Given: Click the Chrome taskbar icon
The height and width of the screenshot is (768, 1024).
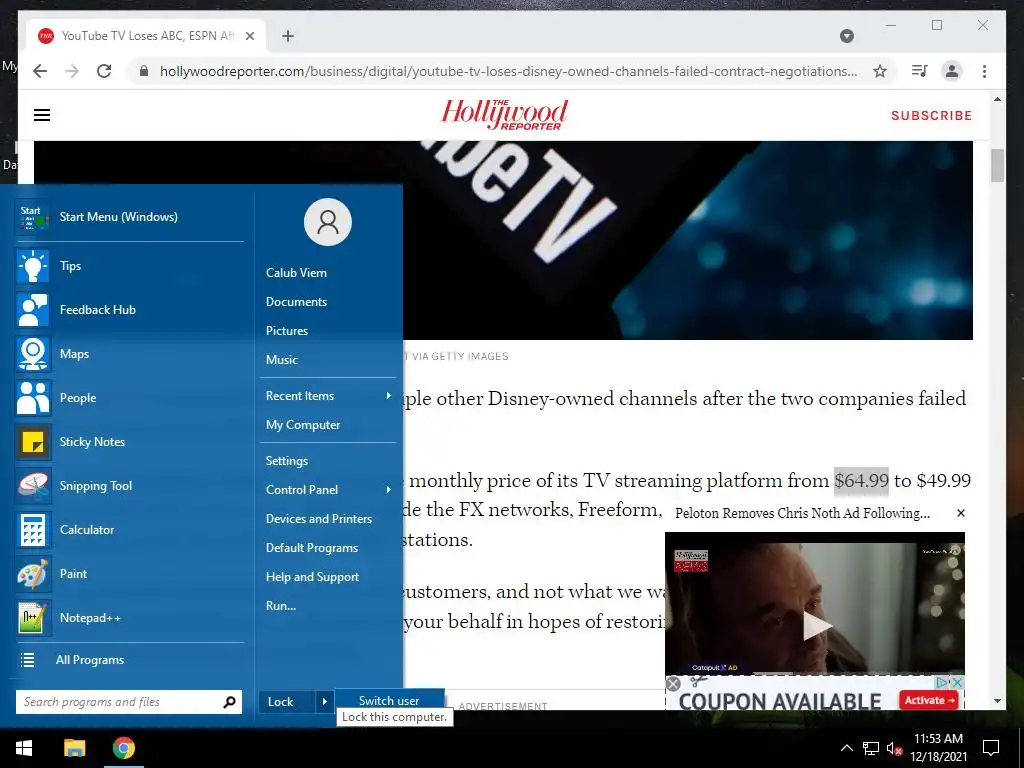Looking at the screenshot, I should tap(123, 748).
